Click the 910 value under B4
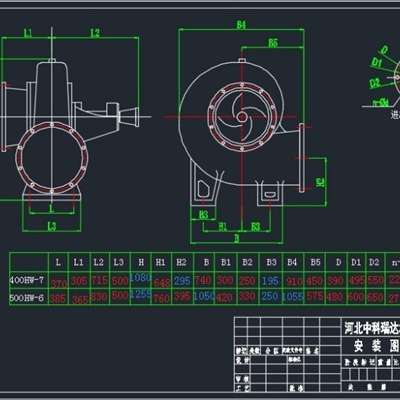This screenshot has height=400, width=400. [294, 282]
